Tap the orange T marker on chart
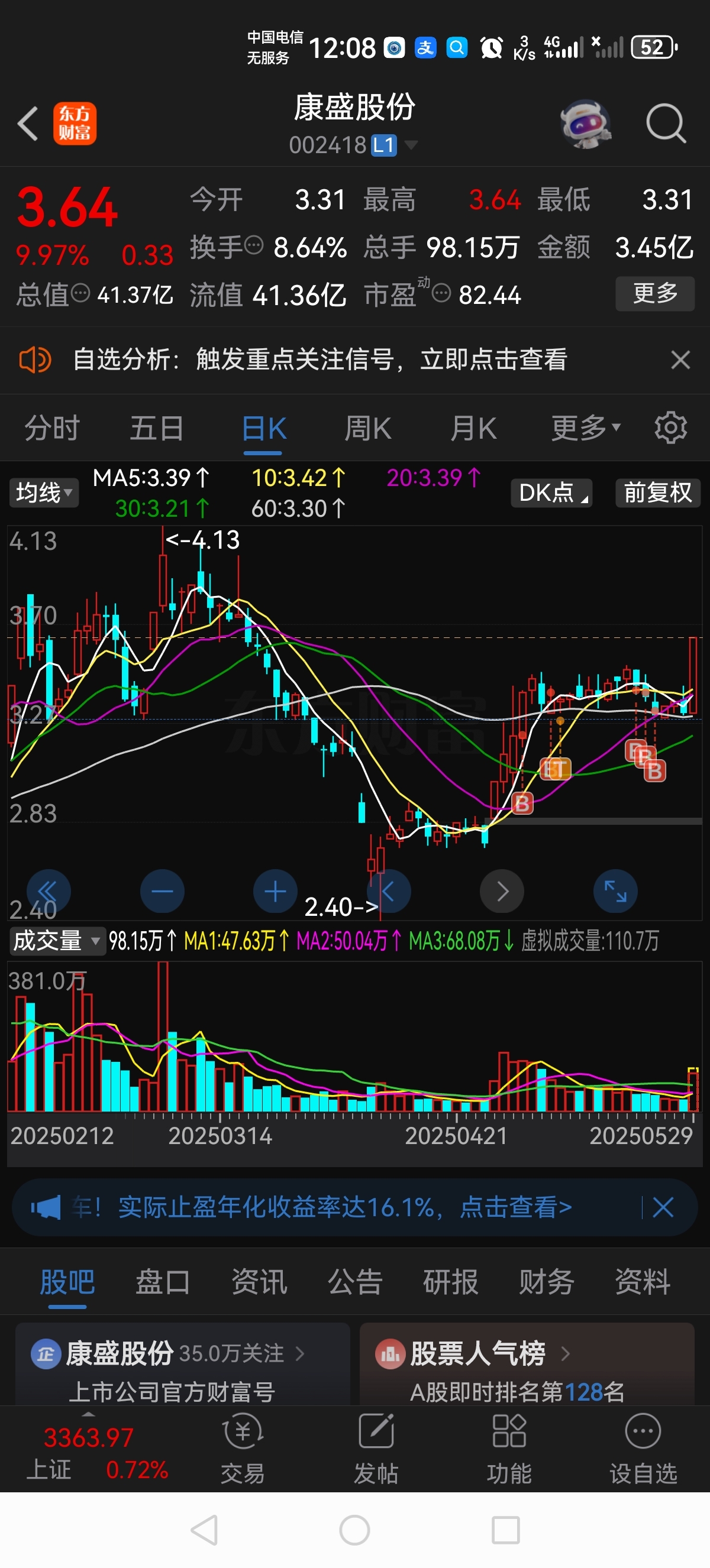 560,769
